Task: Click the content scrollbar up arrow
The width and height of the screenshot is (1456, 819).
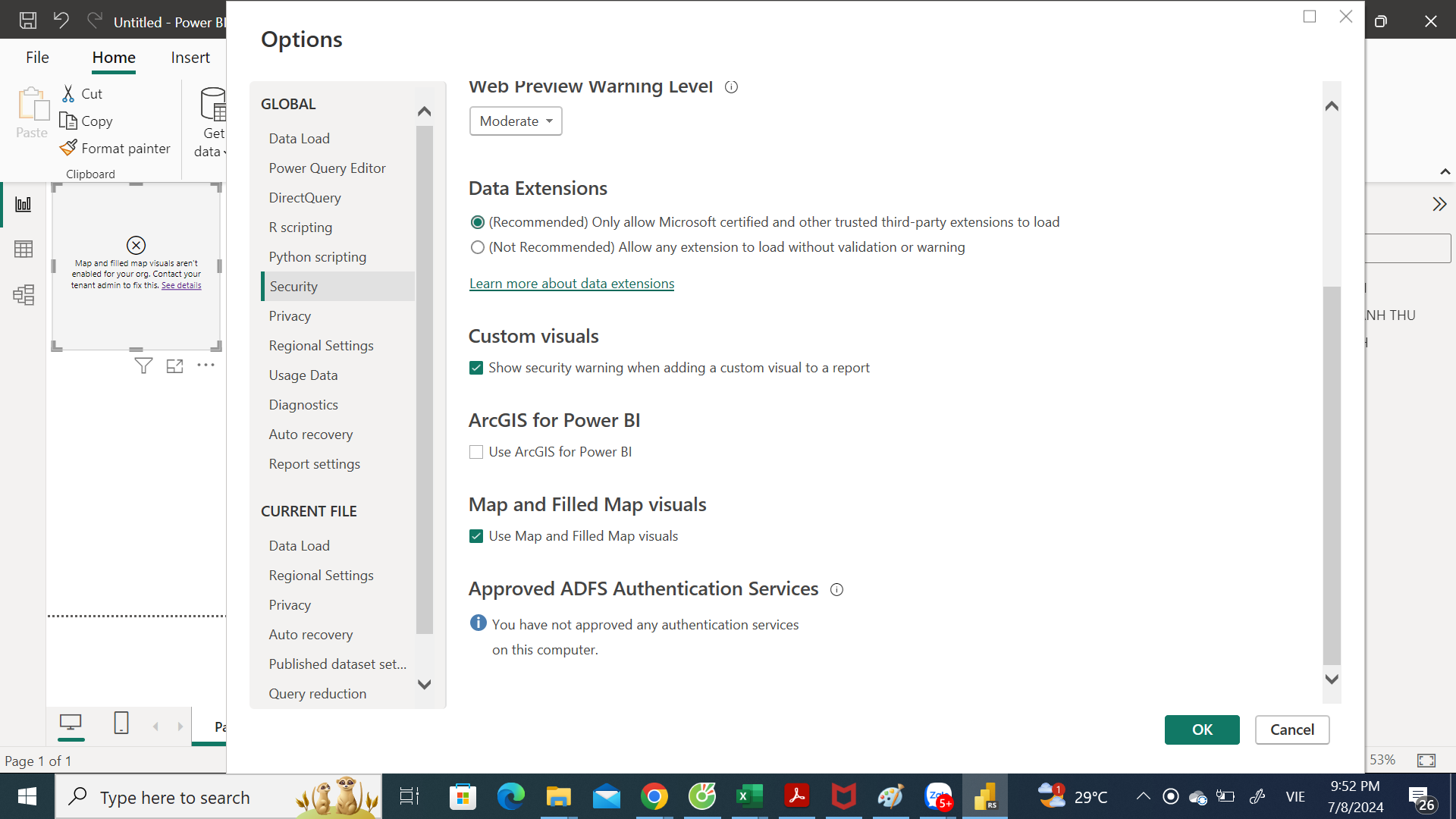Action: pyautogui.click(x=1332, y=106)
